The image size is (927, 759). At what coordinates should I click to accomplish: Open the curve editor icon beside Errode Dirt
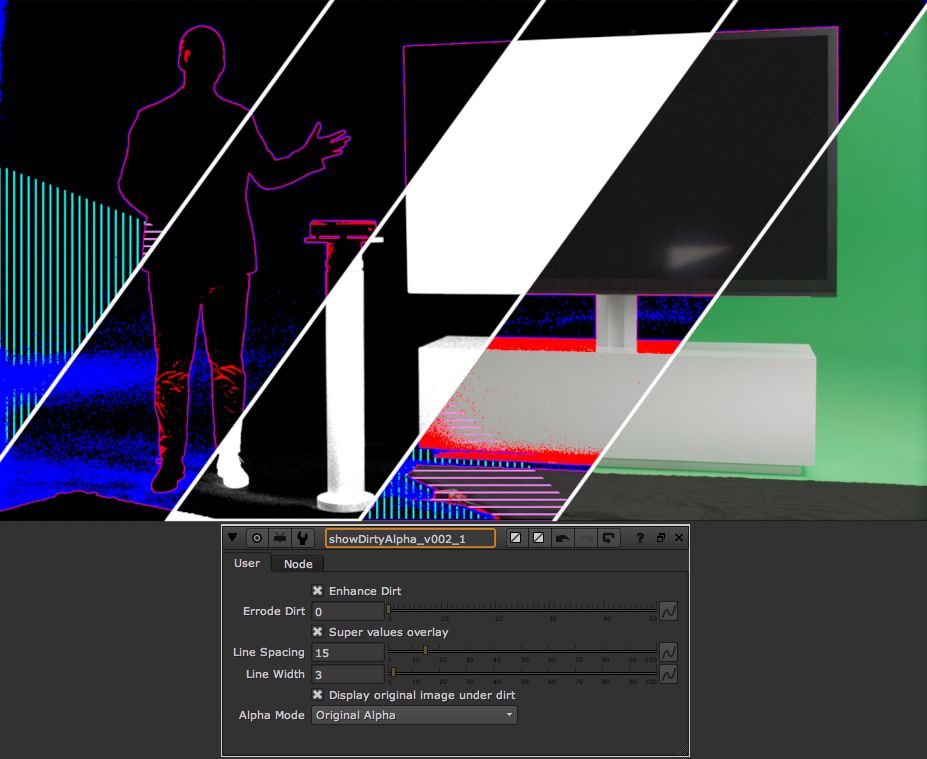[668, 611]
